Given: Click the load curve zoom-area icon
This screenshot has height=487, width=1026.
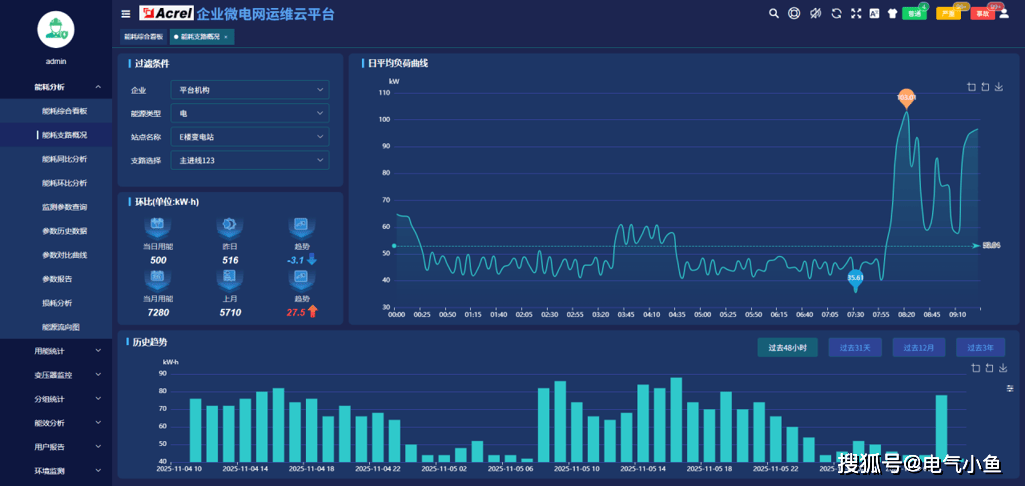Looking at the screenshot, I should click(x=971, y=86).
